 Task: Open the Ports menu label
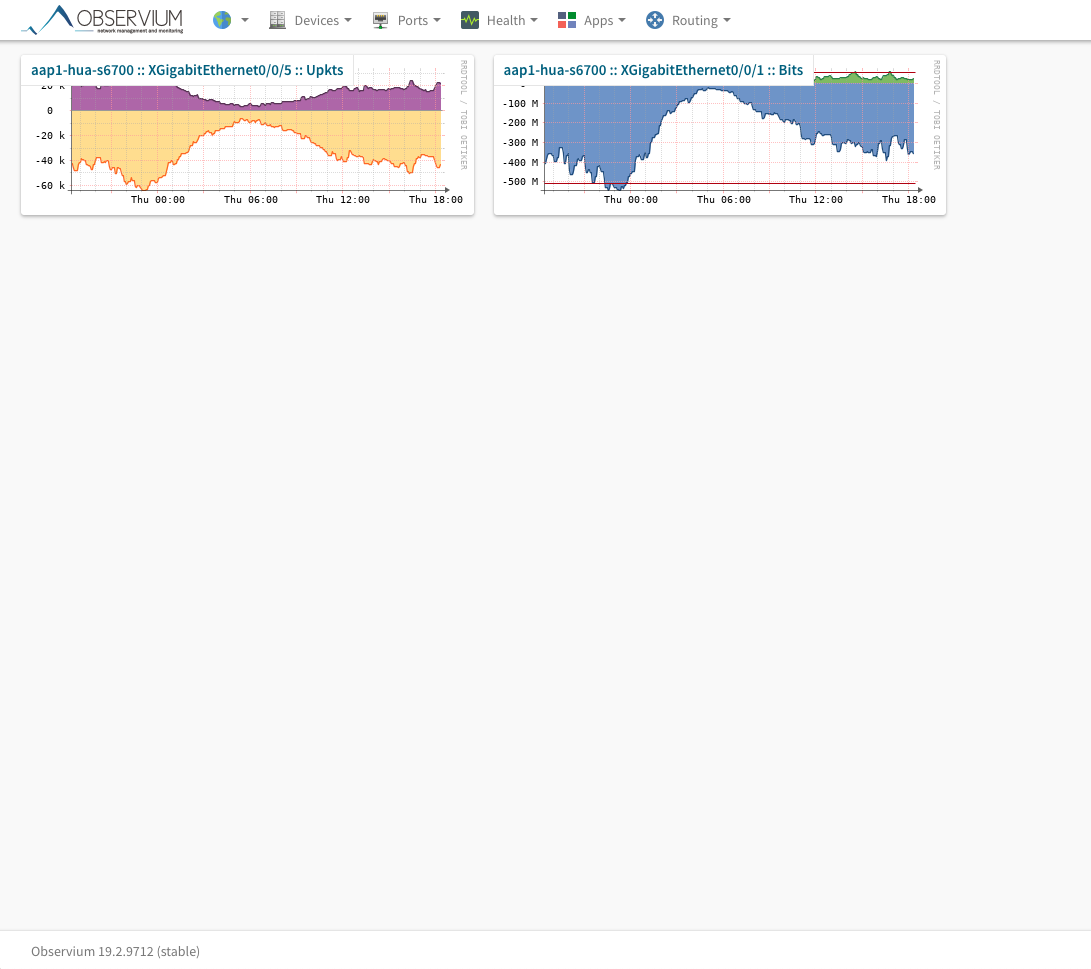pos(412,20)
